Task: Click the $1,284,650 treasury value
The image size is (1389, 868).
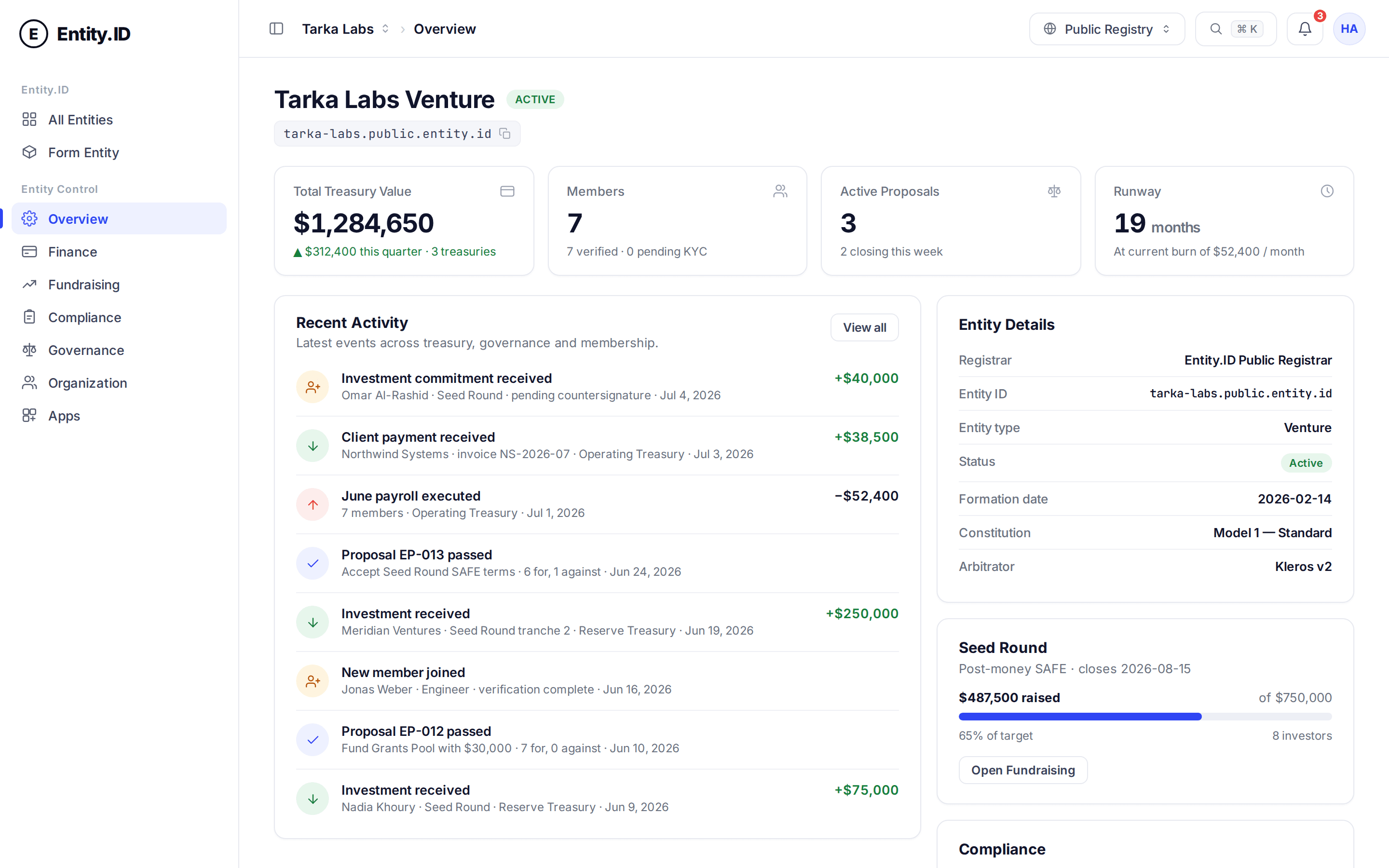Action: 363,223
